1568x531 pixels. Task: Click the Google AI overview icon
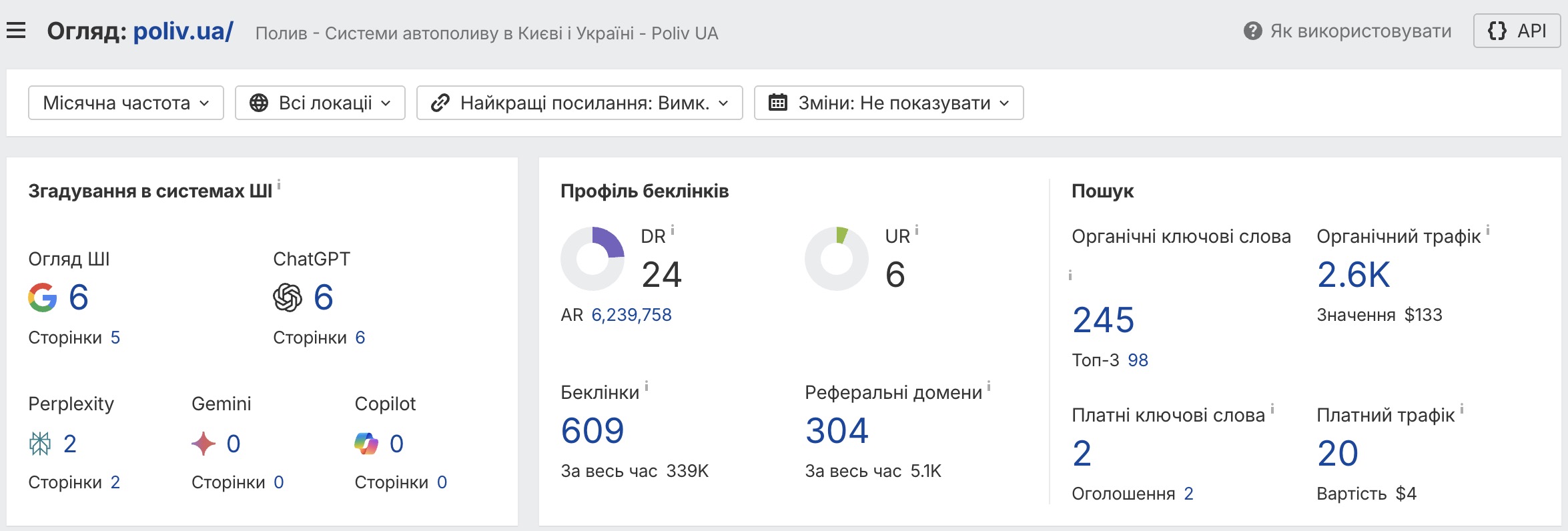(43, 298)
